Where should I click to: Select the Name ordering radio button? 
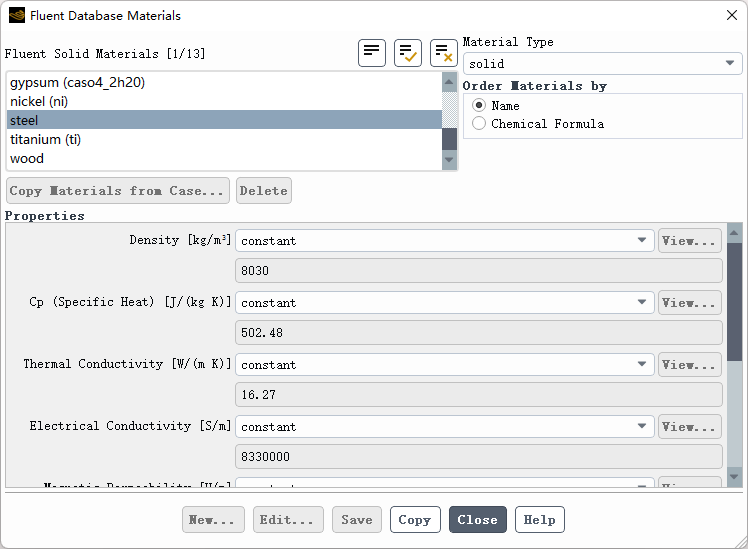click(x=479, y=105)
